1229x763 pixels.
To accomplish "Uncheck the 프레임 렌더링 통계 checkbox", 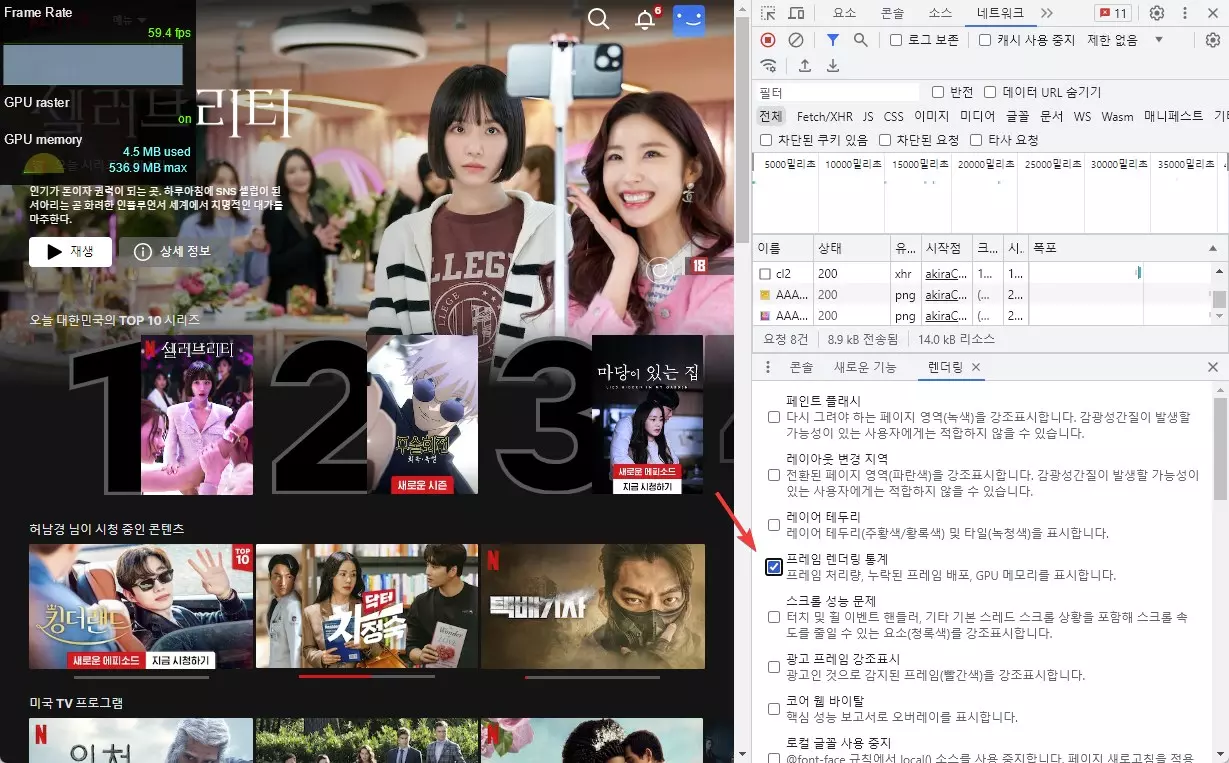I will [x=774, y=567].
